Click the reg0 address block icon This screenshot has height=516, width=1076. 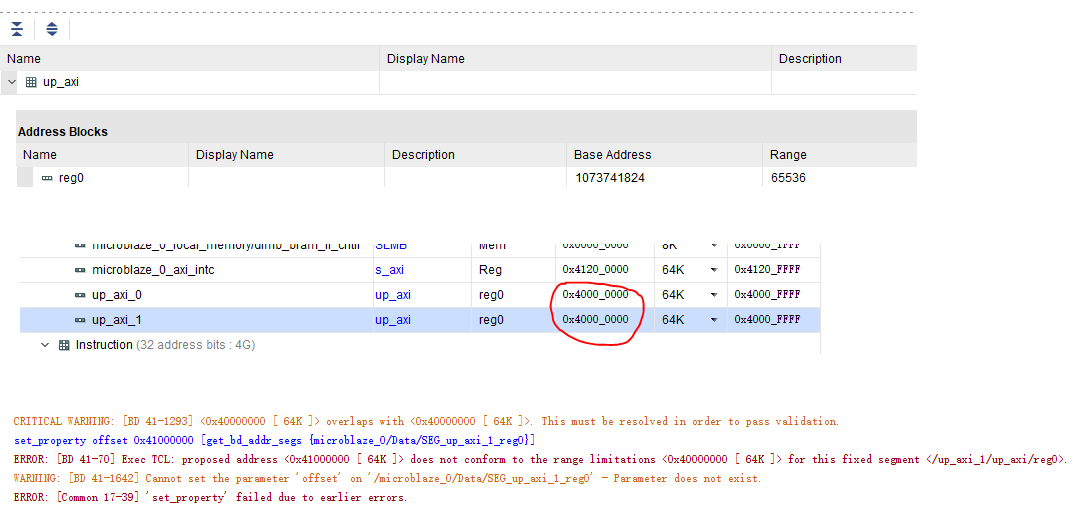coord(47,178)
